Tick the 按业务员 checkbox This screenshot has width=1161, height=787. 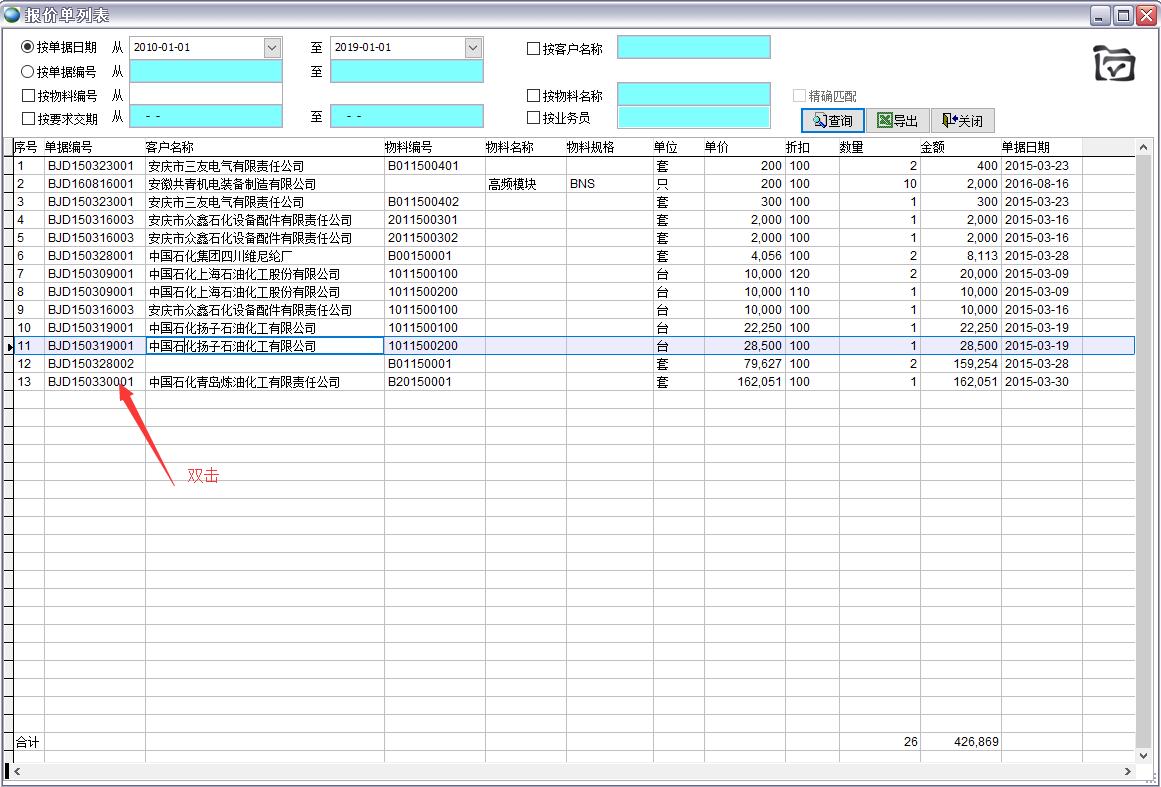[x=533, y=118]
